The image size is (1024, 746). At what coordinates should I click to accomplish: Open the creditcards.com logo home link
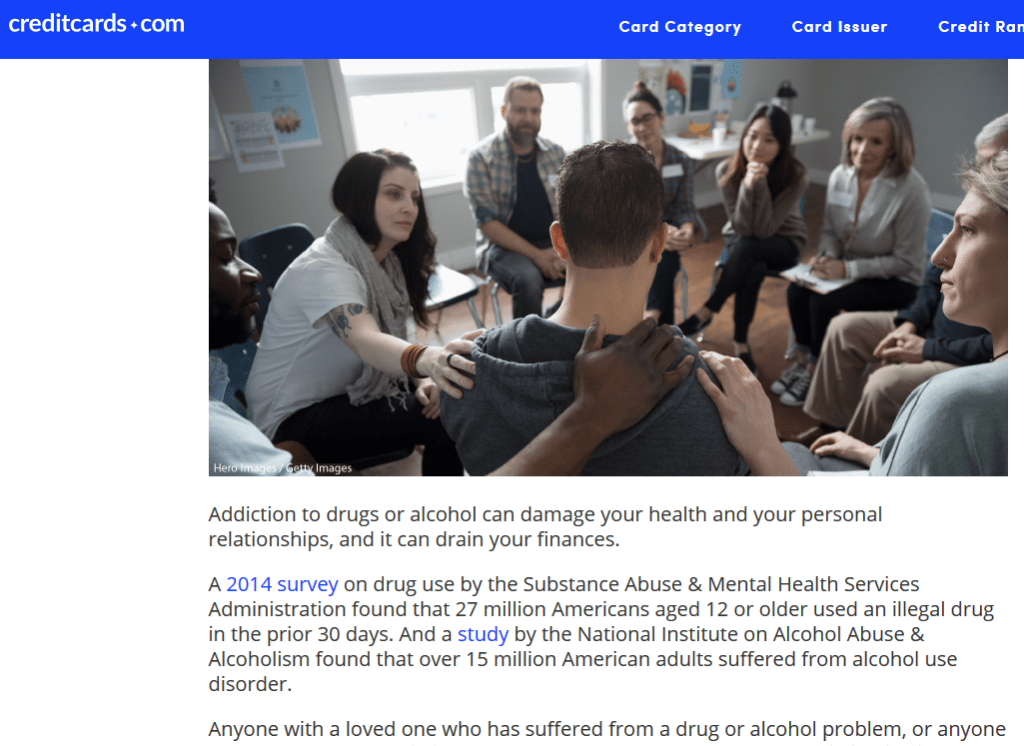[x=96, y=24]
